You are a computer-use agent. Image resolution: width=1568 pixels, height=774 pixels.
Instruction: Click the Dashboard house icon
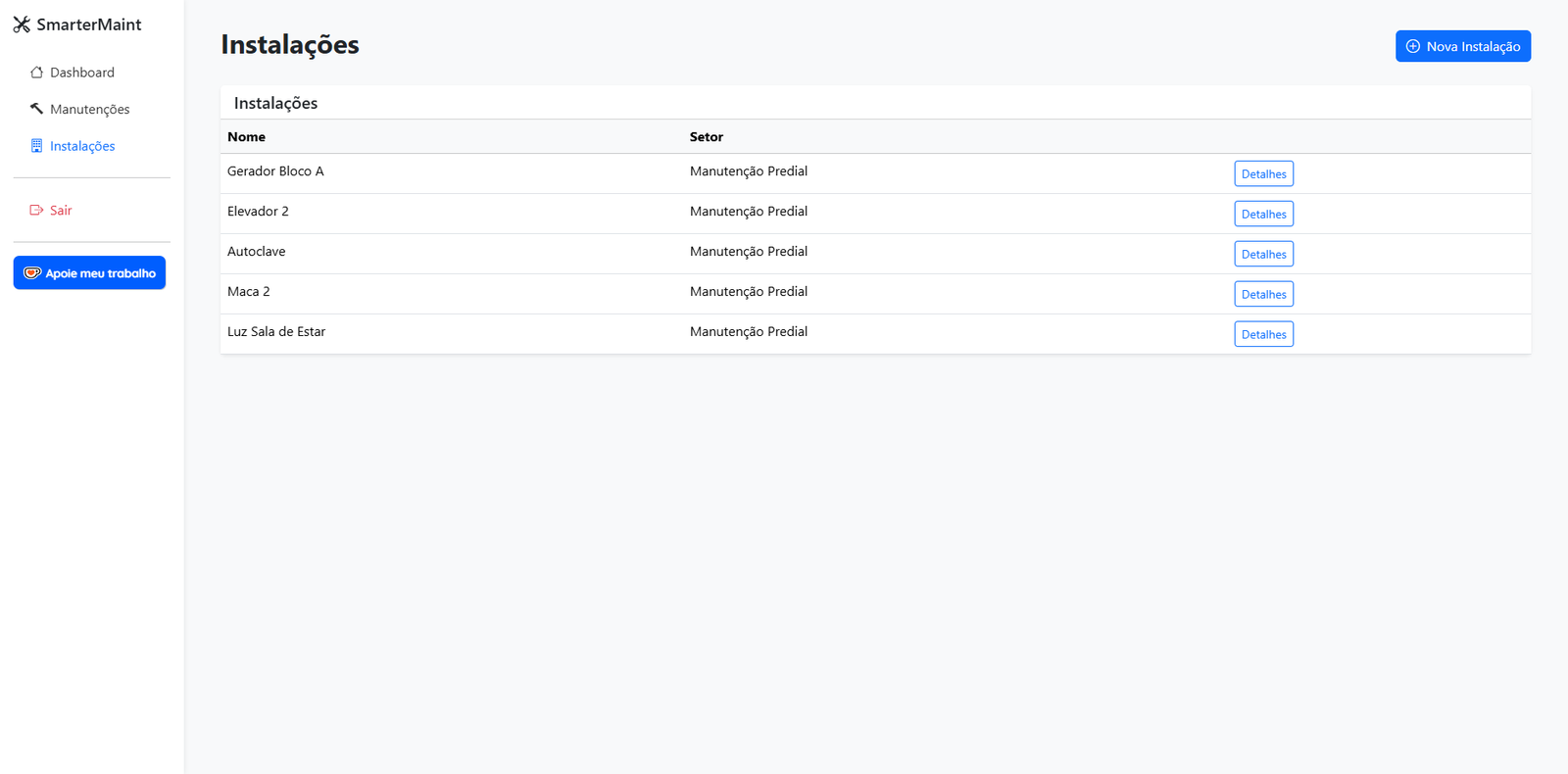pos(36,73)
